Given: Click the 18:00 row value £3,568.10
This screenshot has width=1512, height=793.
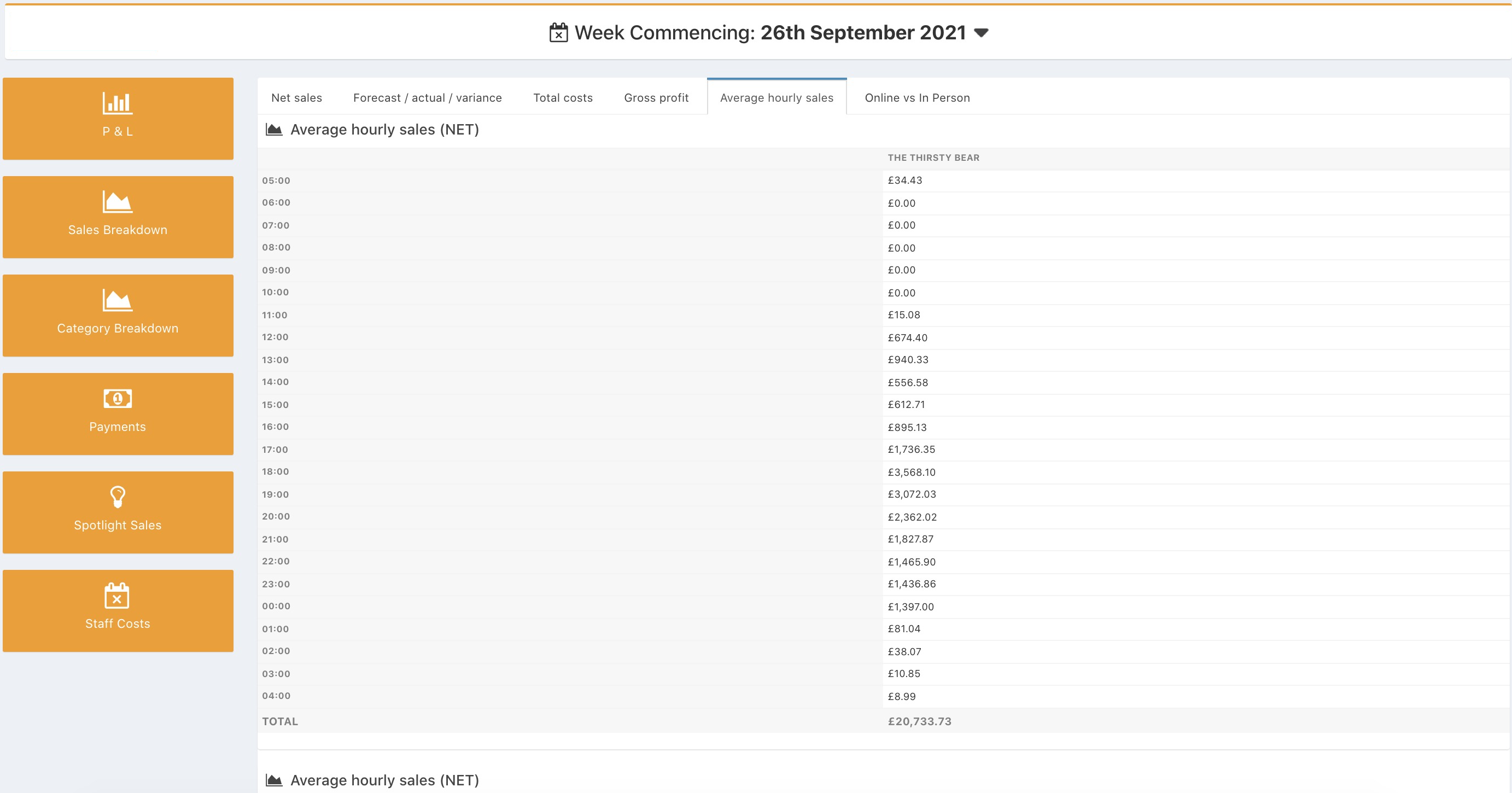Looking at the screenshot, I should tap(912, 472).
